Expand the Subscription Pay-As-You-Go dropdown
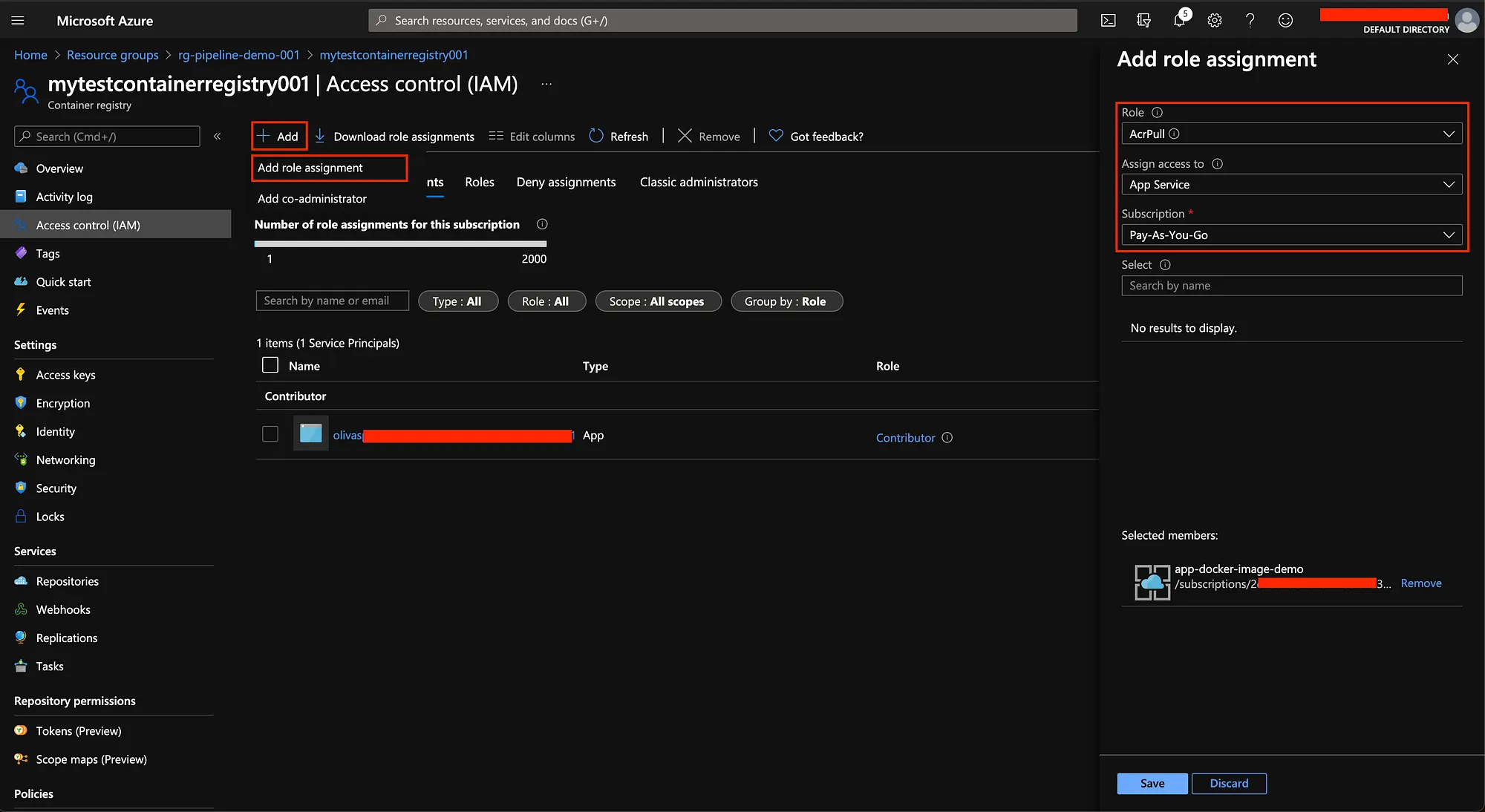Viewport: 1485px width, 812px height. tap(1291, 235)
